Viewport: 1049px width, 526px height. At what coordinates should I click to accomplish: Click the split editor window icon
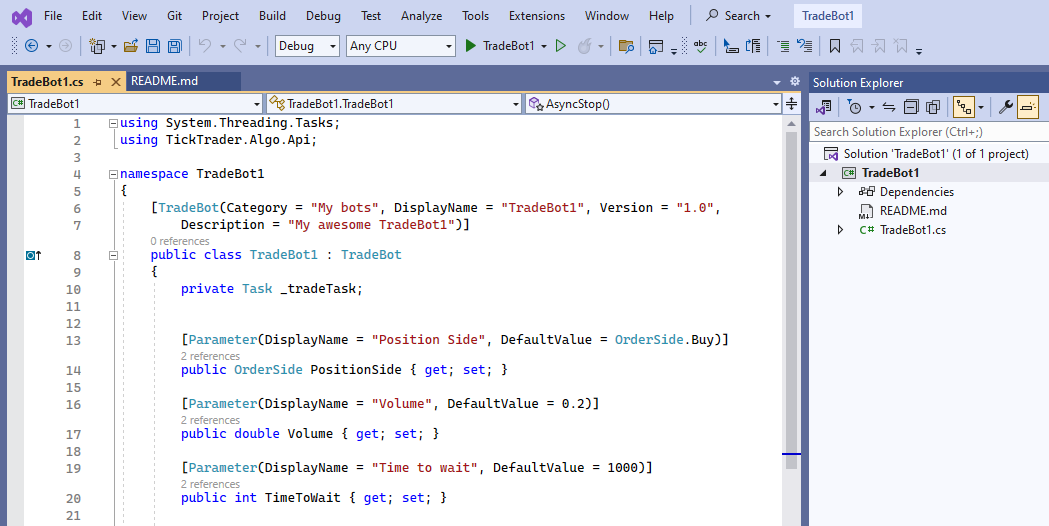click(x=791, y=103)
